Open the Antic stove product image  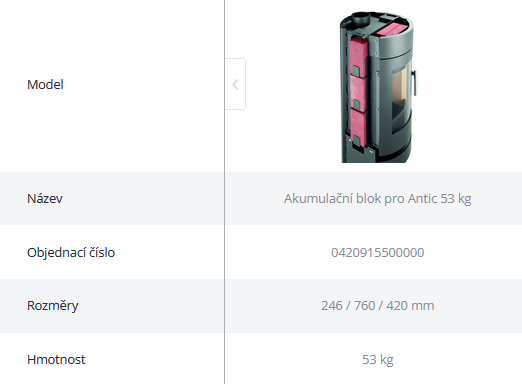click(378, 87)
